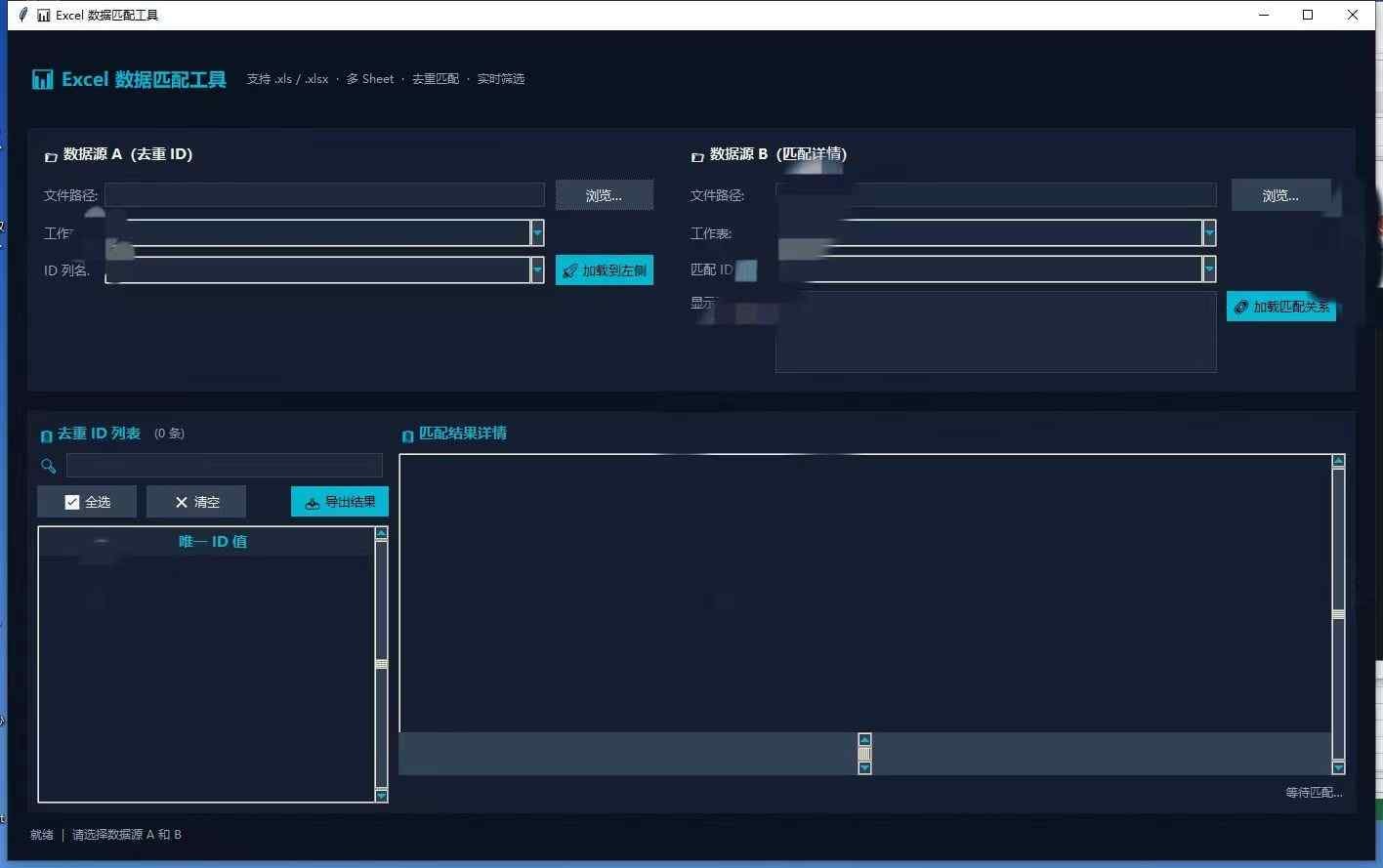Click the 去重匹配 subtitle text
The height and width of the screenshot is (868, 1383).
tap(436, 79)
